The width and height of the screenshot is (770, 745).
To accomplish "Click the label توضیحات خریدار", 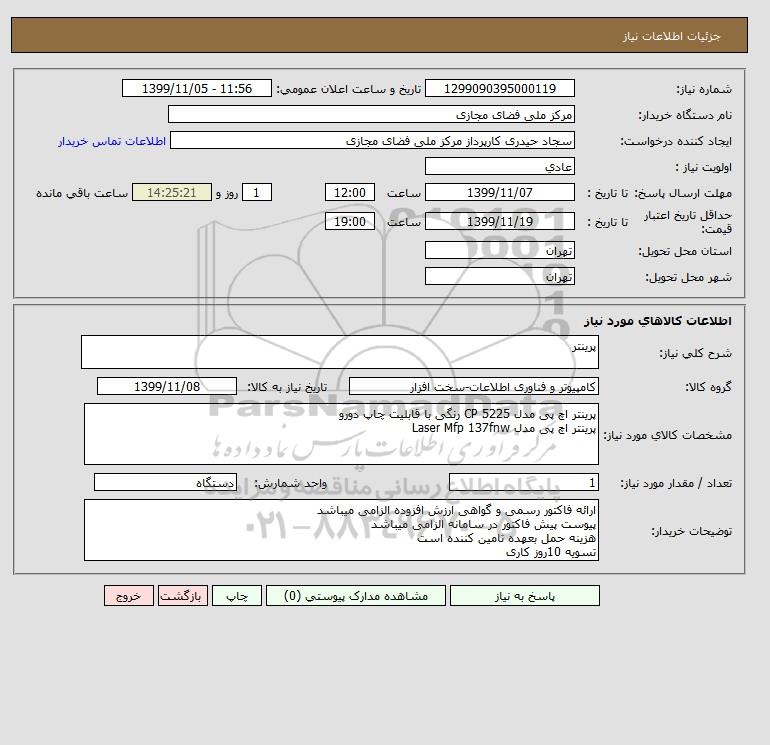I will (x=691, y=531).
